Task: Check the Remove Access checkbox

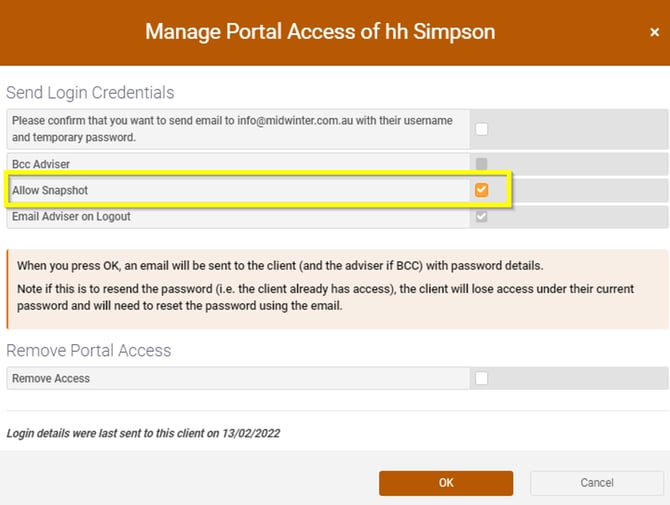Action: point(482,378)
